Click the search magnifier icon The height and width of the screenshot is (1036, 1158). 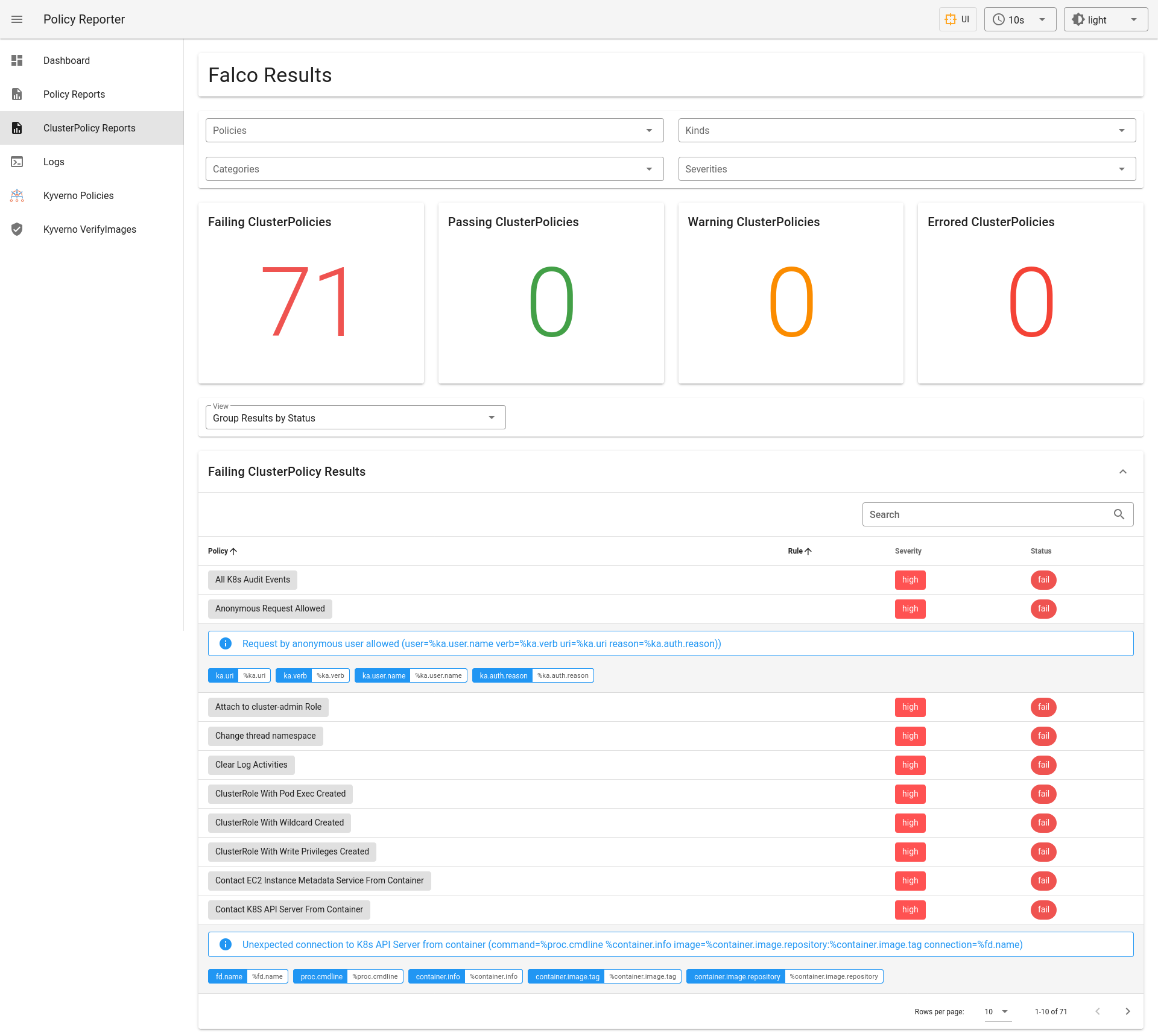pyautogui.click(x=1119, y=514)
